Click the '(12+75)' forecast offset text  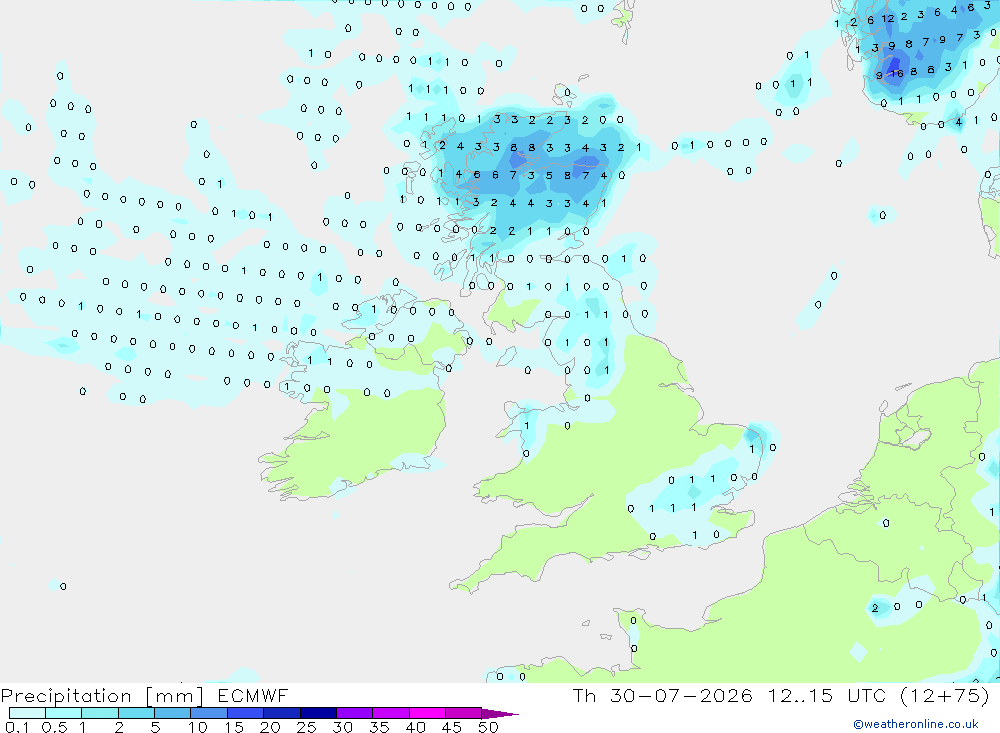click(x=945, y=695)
